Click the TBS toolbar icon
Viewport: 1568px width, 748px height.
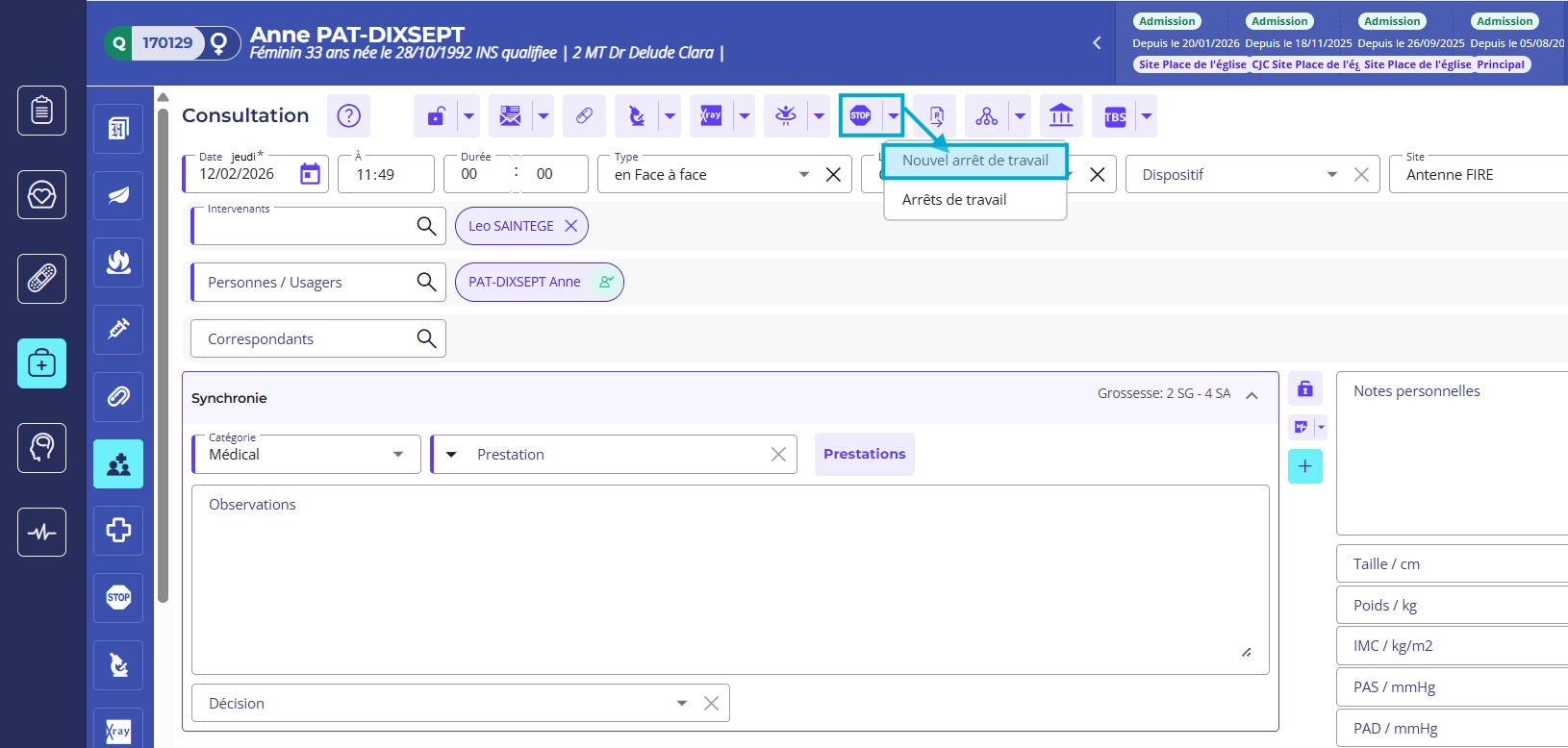pos(1114,116)
